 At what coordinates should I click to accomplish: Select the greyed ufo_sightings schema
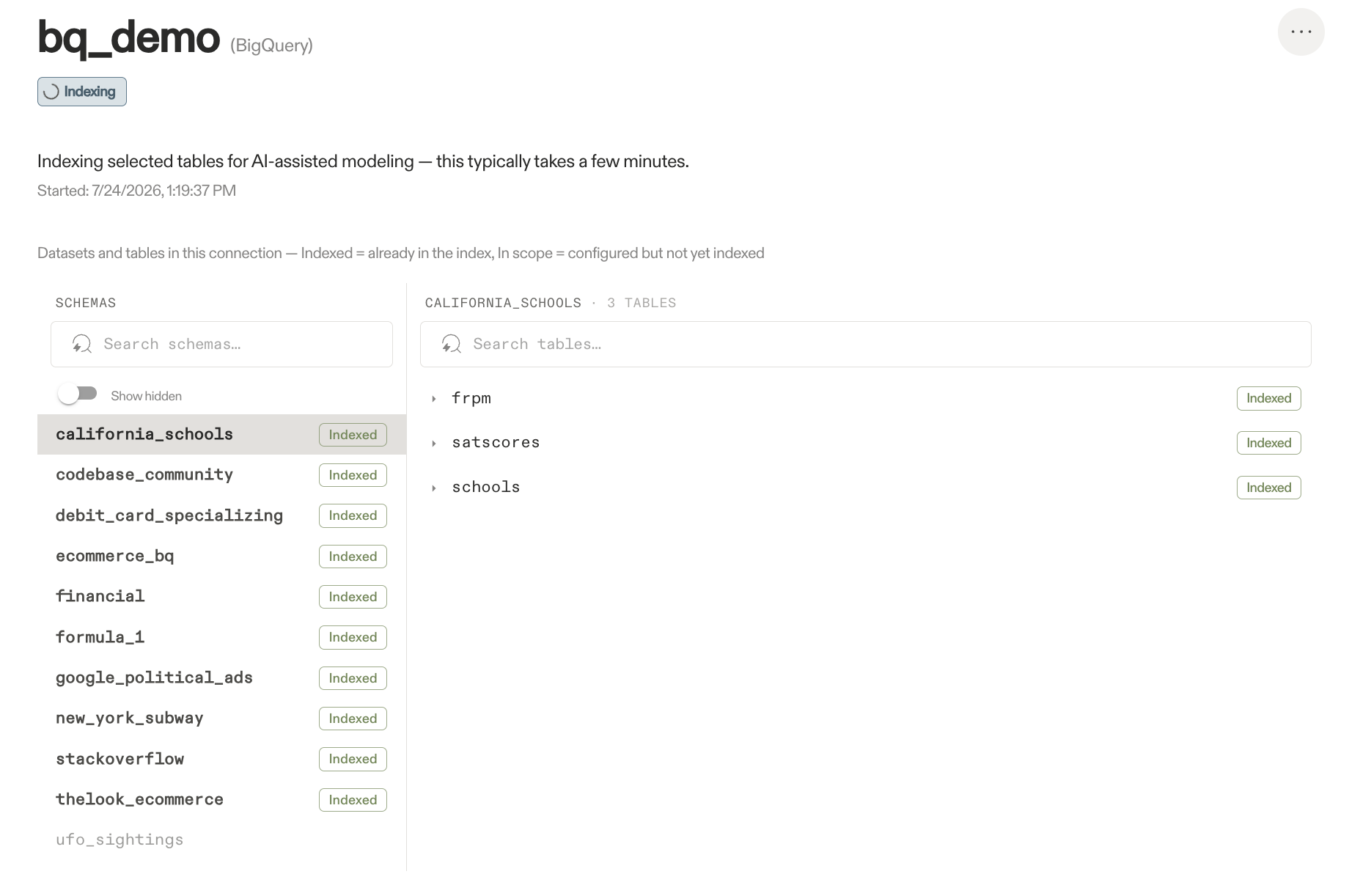[x=221, y=840]
